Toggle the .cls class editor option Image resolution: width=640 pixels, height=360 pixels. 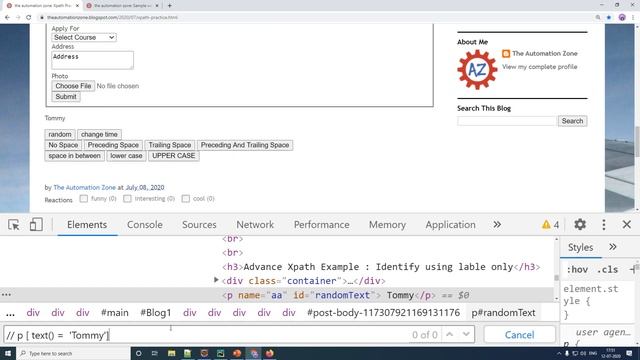pos(607,269)
